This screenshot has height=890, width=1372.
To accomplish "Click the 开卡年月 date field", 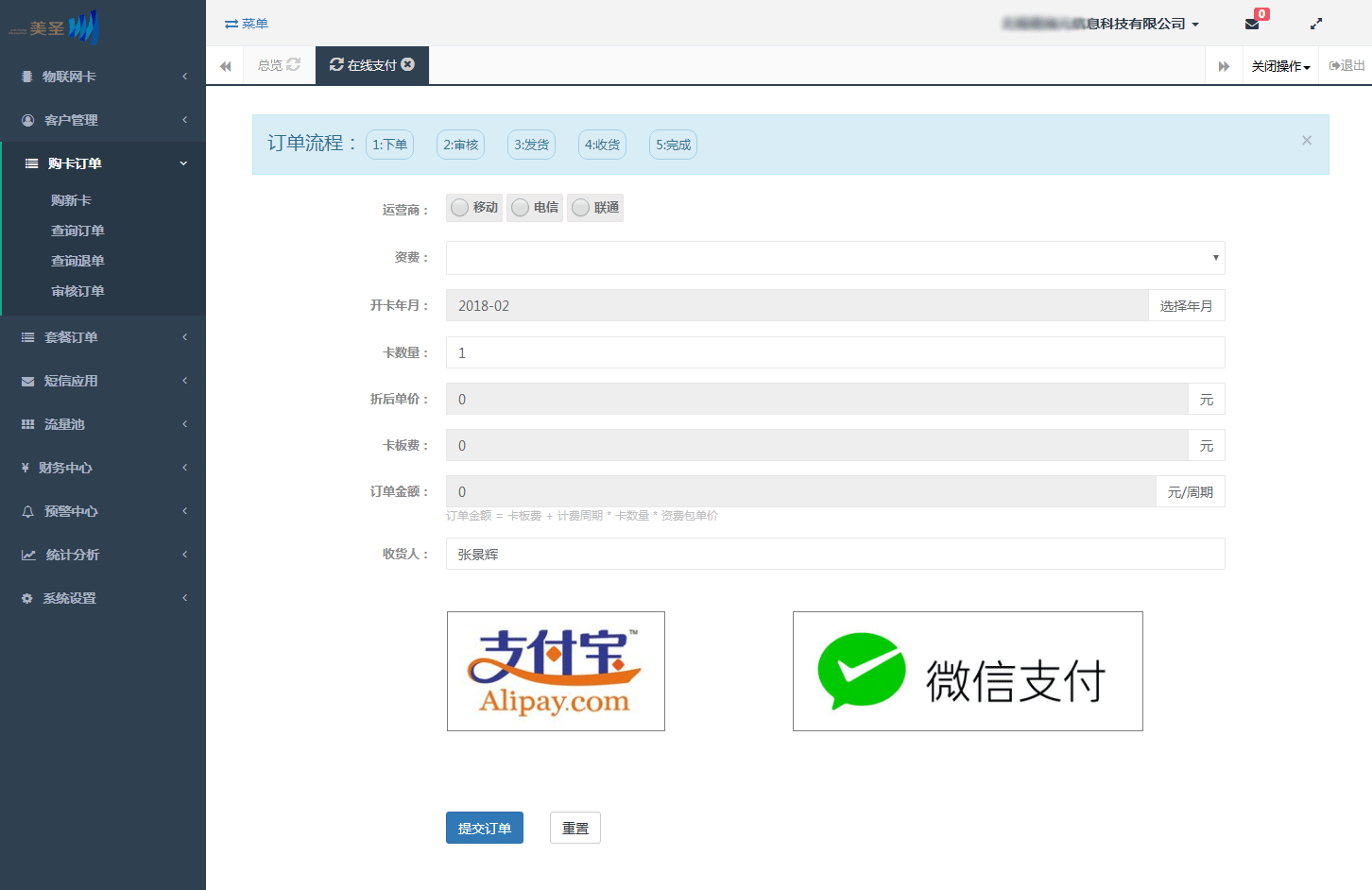I will coord(797,305).
